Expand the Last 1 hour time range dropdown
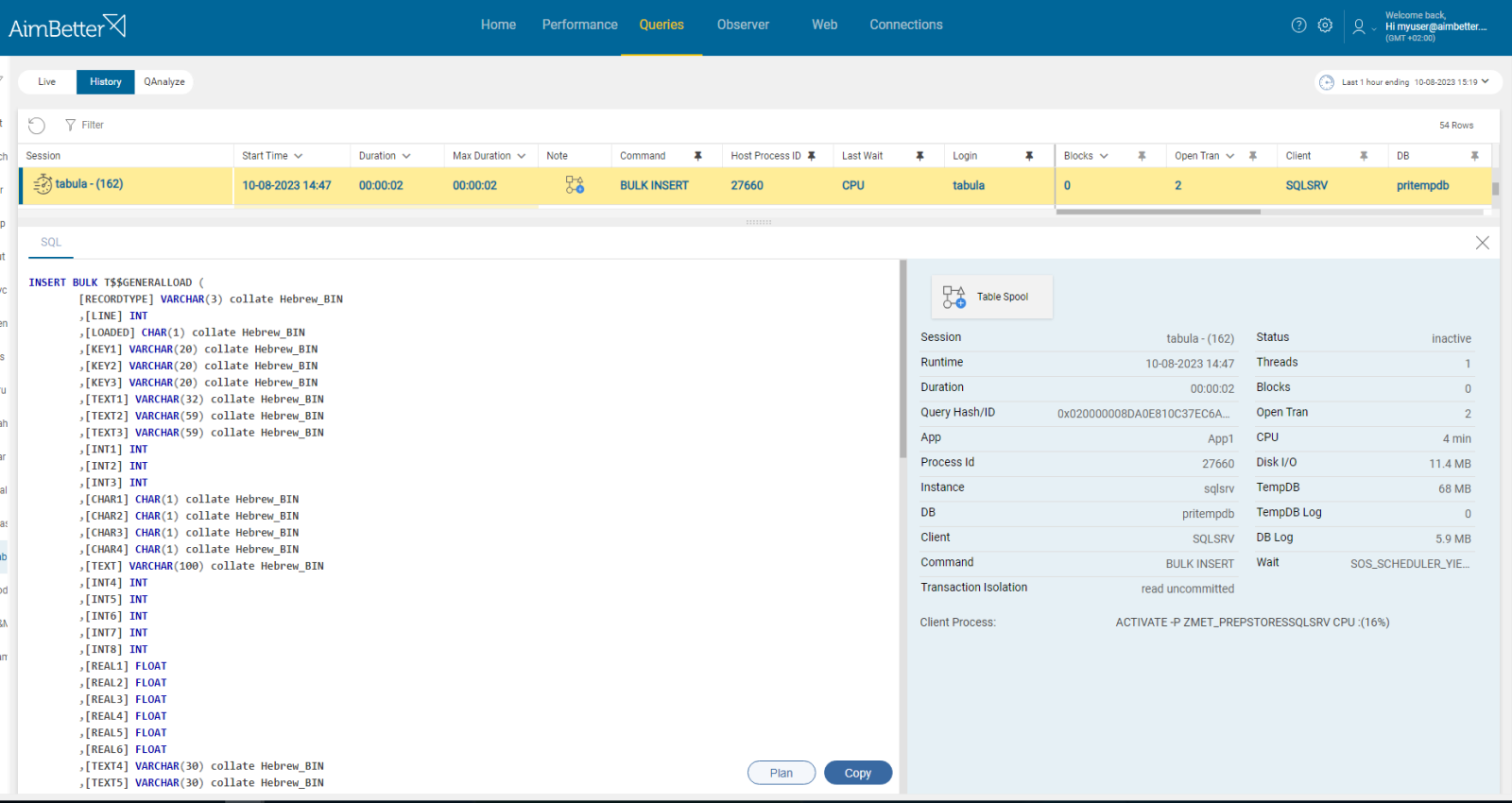This screenshot has height=803, width=1512. pyautogui.click(x=1485, y=82)
